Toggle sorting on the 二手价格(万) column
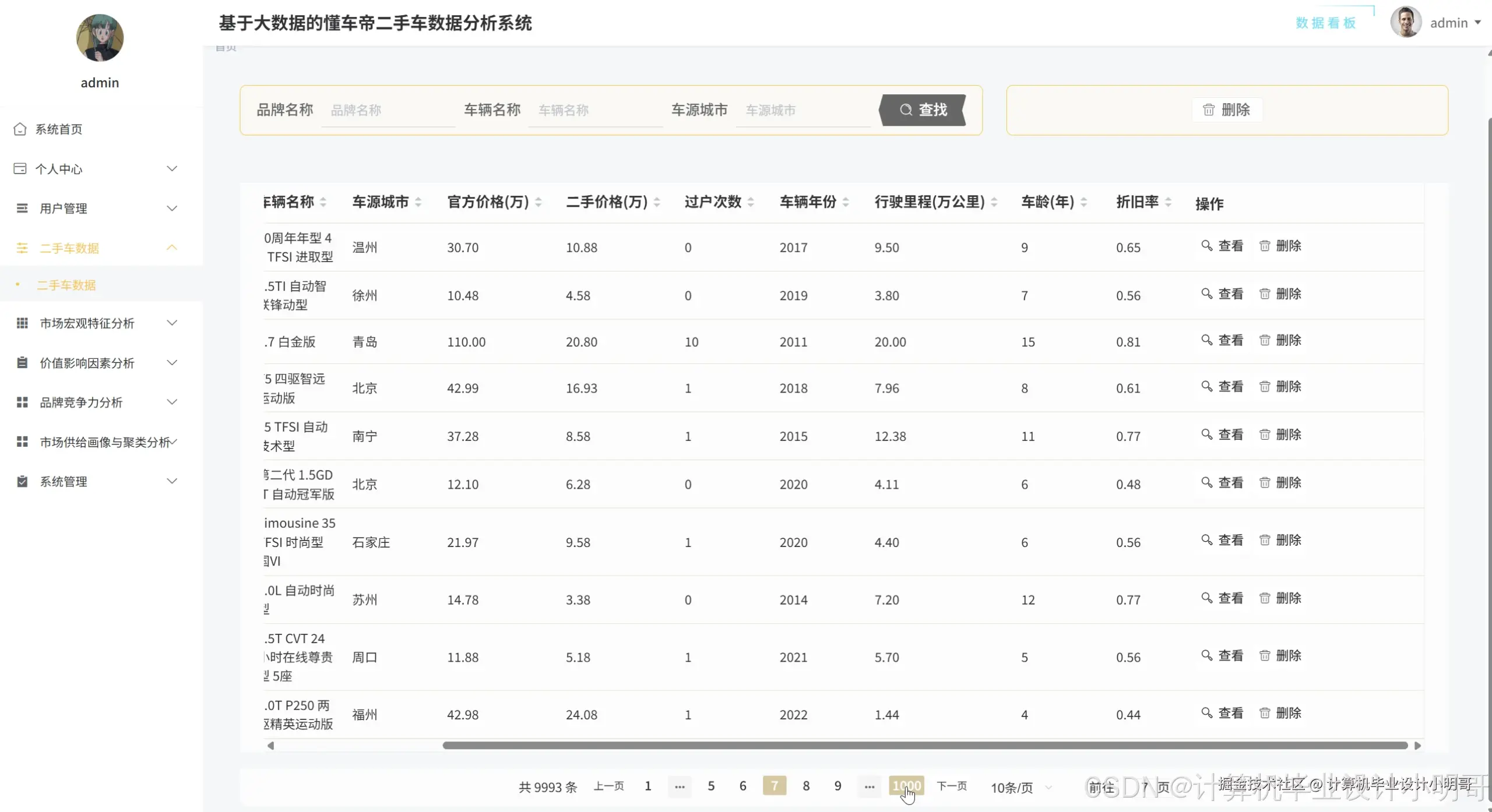This screenshot has width=1492, height=812. point(658,202)
